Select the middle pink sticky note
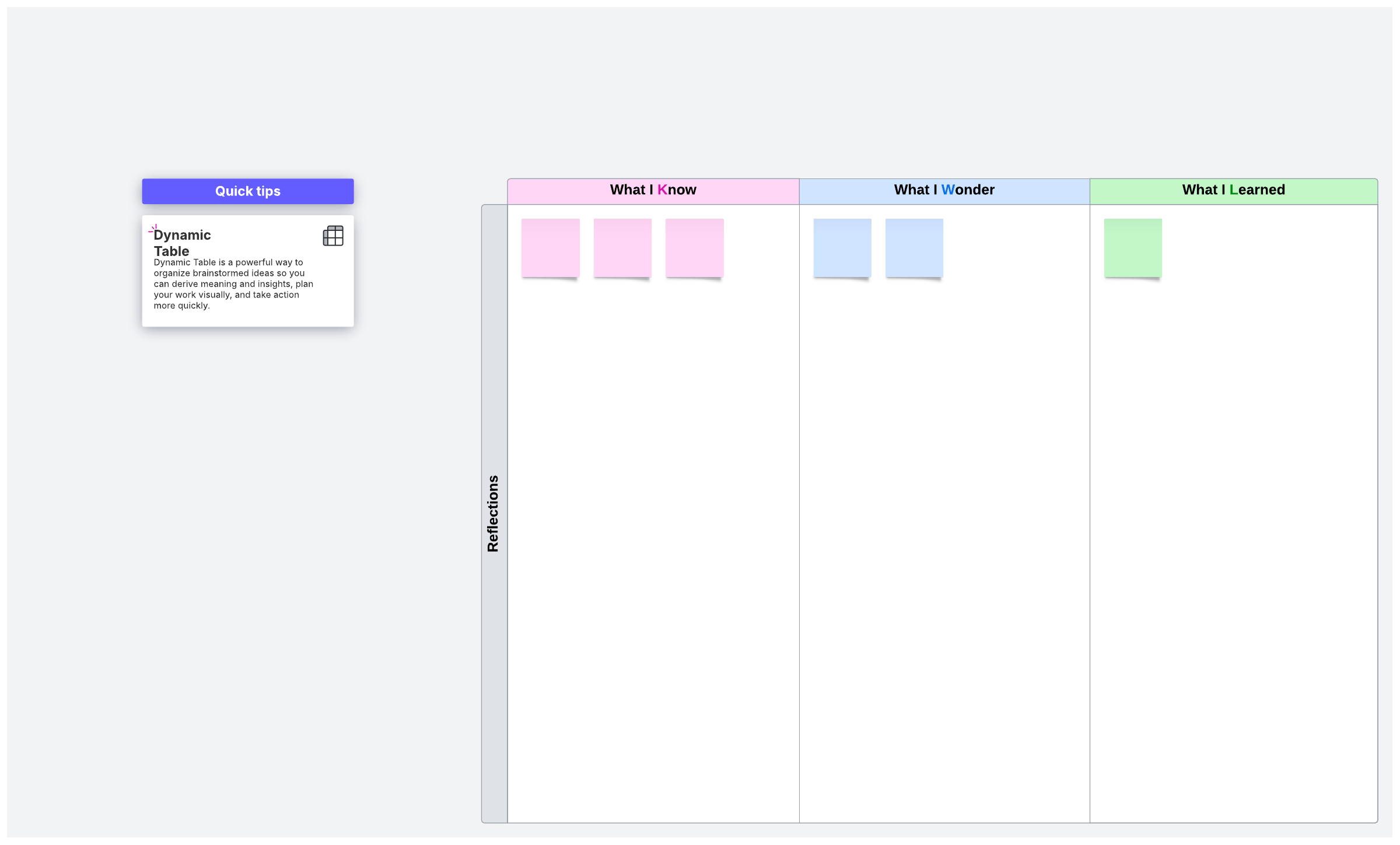The width and height of the screenshot is (1400, 845). coord(622,248)
